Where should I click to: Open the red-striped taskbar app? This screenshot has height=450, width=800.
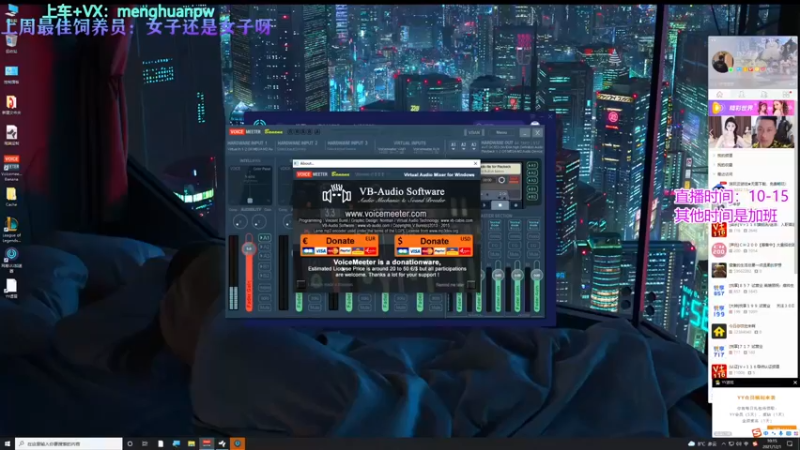207,444
